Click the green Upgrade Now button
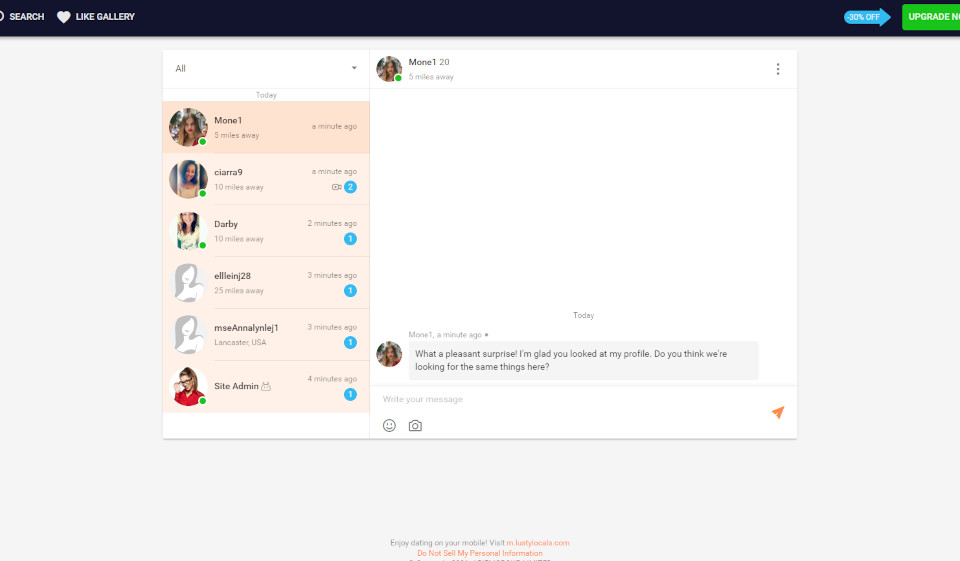 (932, 17)
